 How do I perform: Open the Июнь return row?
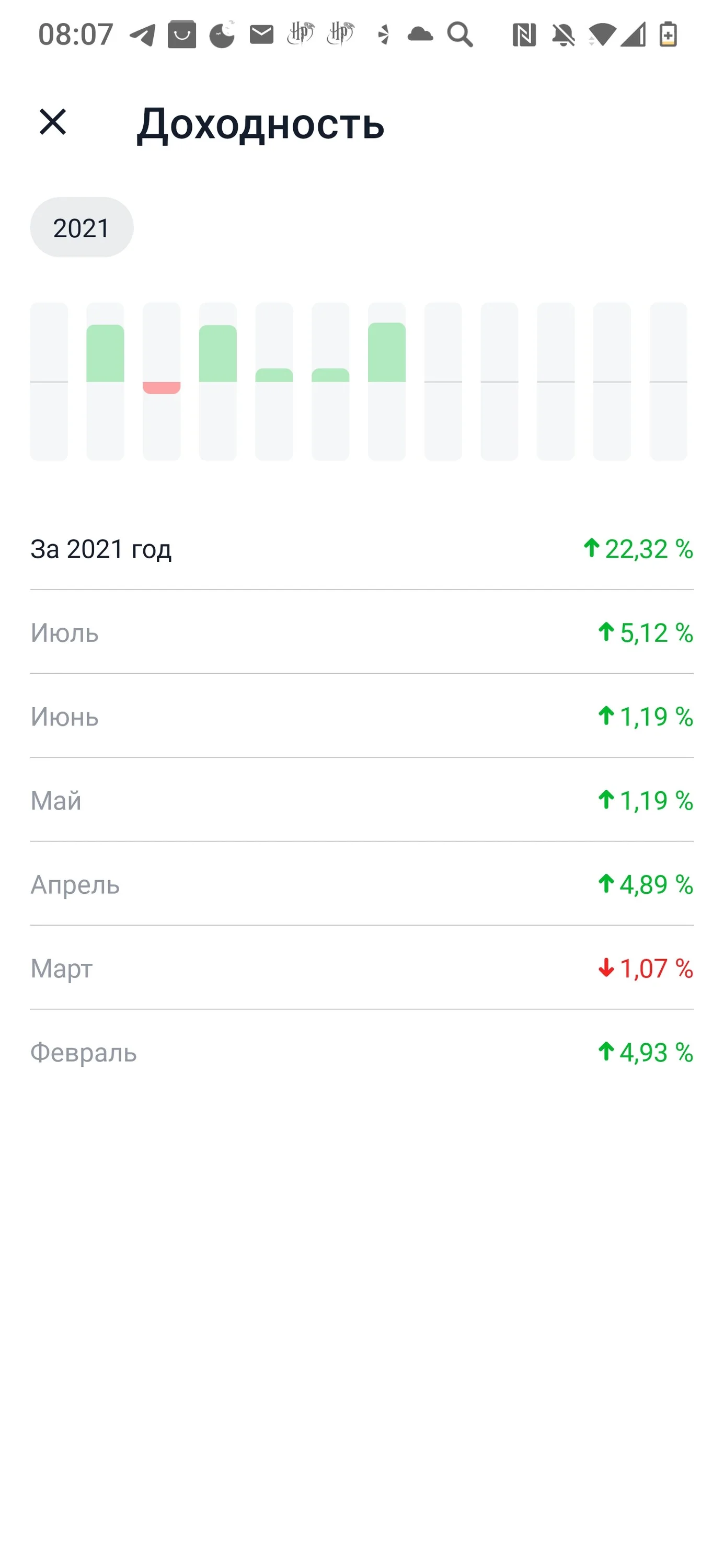[x=362, y=717]
